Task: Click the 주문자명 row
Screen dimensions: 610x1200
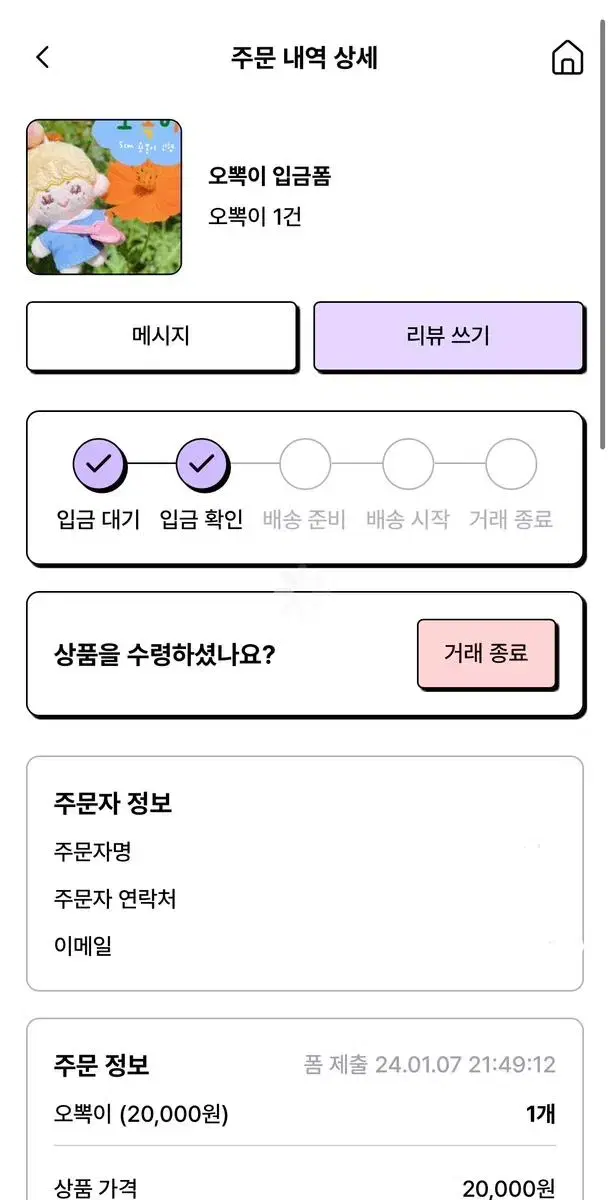Action: click(304, 852)
